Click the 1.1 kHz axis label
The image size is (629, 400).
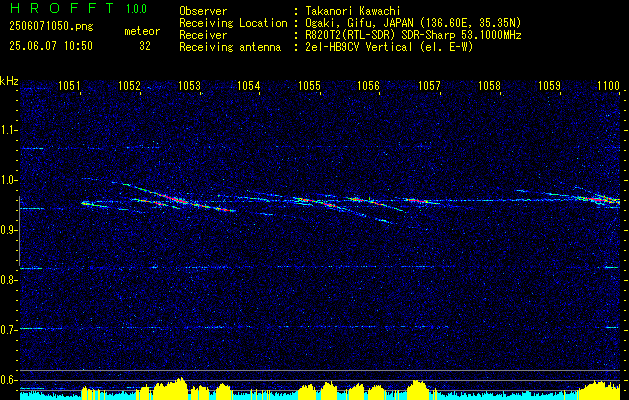click(x=8, y=130)
